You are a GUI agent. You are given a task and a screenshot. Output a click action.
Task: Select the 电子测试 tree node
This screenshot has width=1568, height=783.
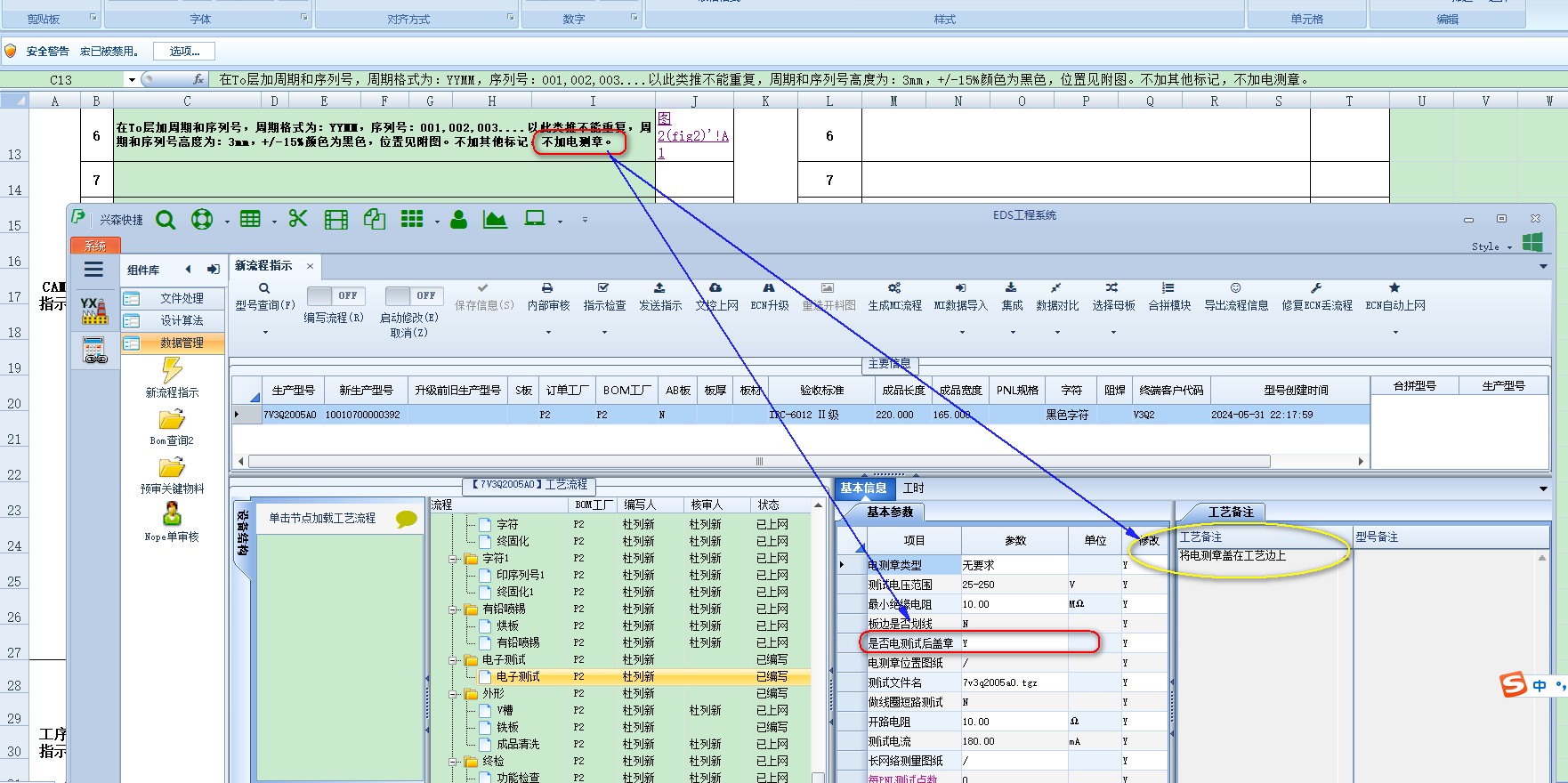pos(518,677)
